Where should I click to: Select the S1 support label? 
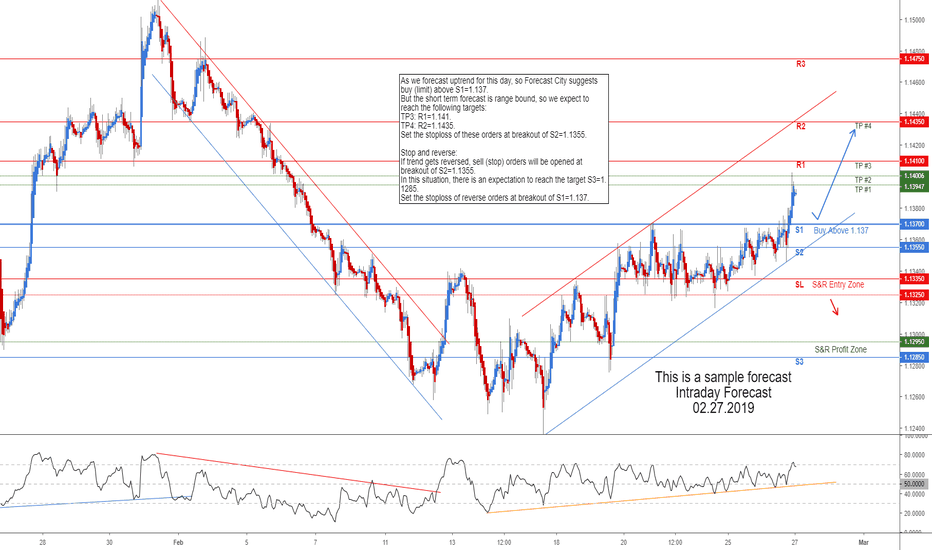799,230
